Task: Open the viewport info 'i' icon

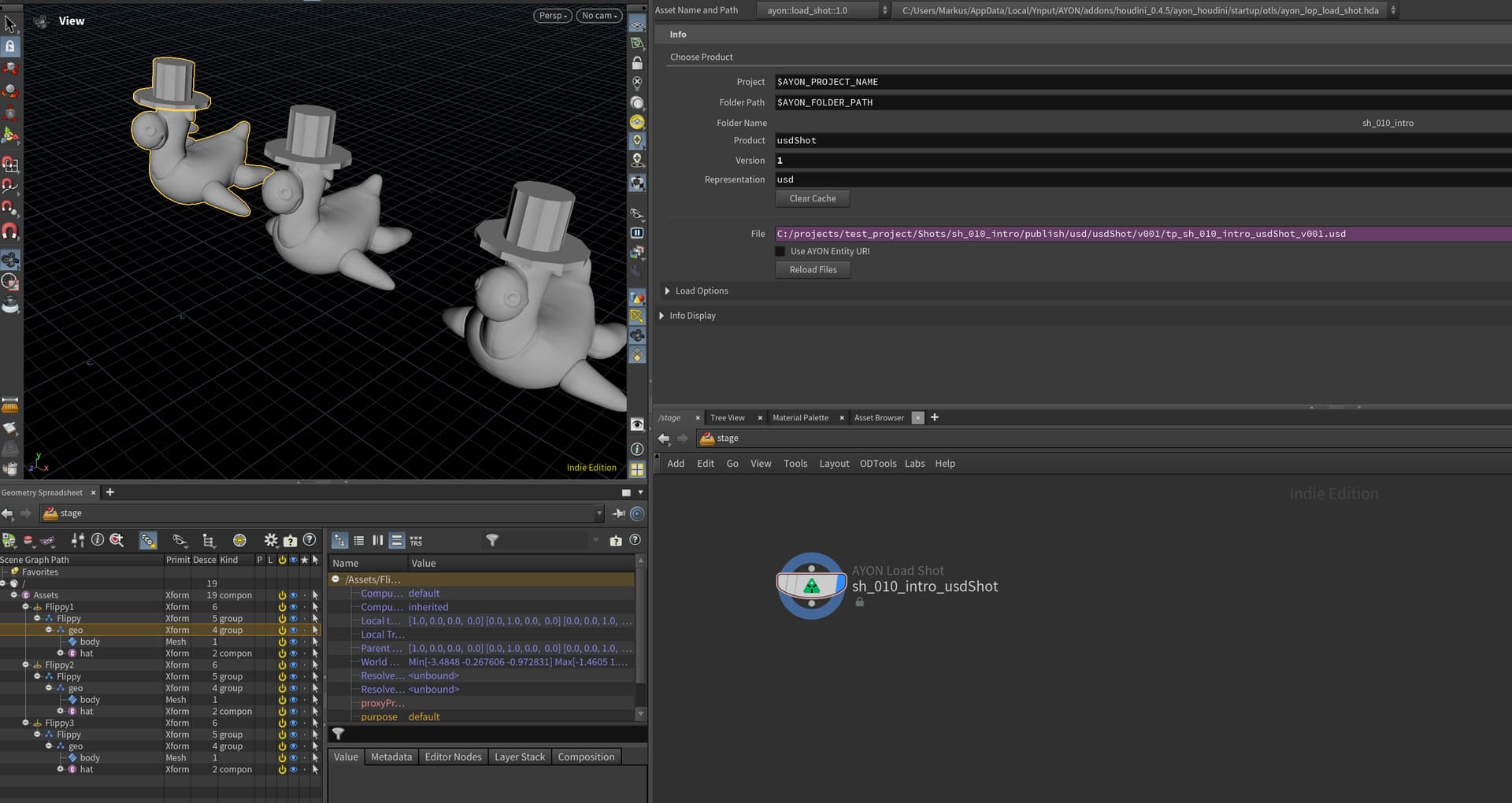Action: 637,450
